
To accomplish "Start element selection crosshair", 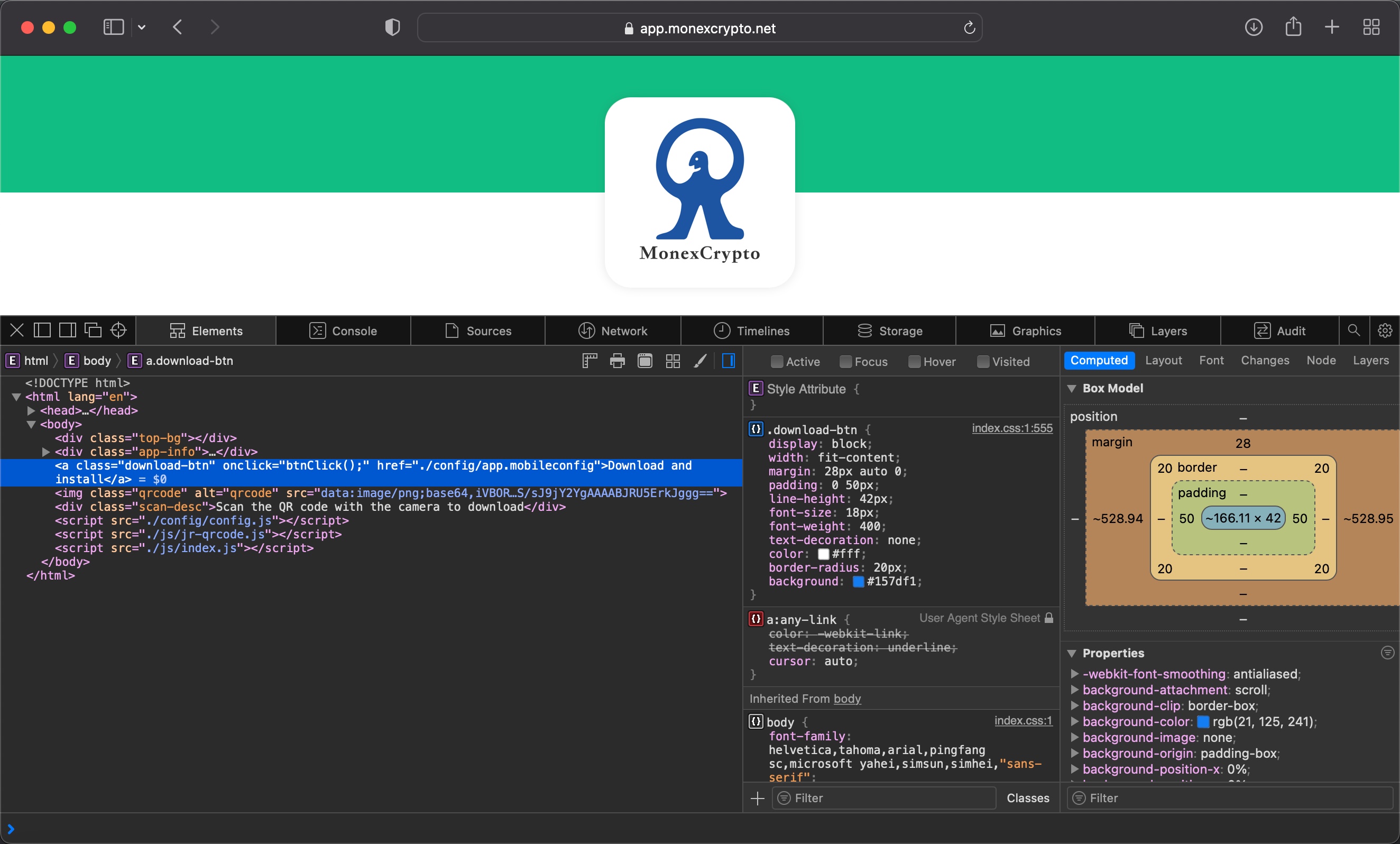I will pyautogui.click(x=118, y=330).
